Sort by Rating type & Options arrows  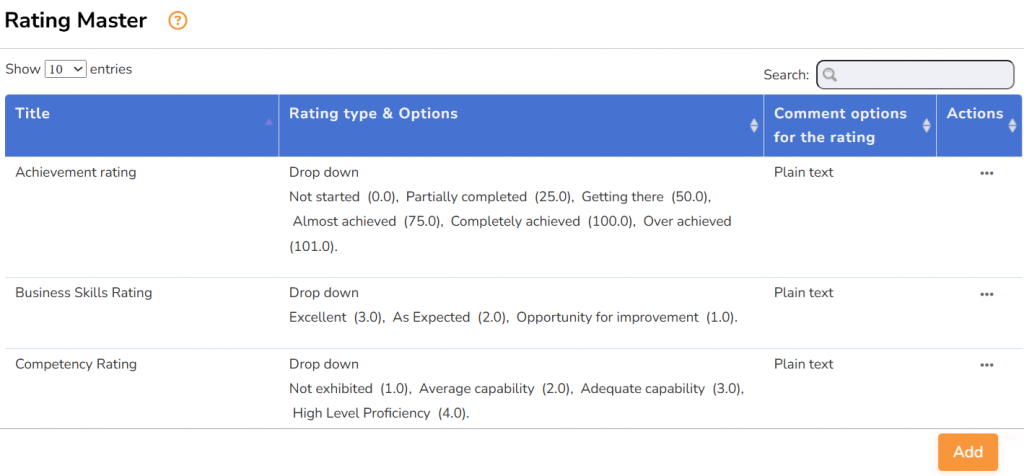pyautogui.click(x=754, y=125)
